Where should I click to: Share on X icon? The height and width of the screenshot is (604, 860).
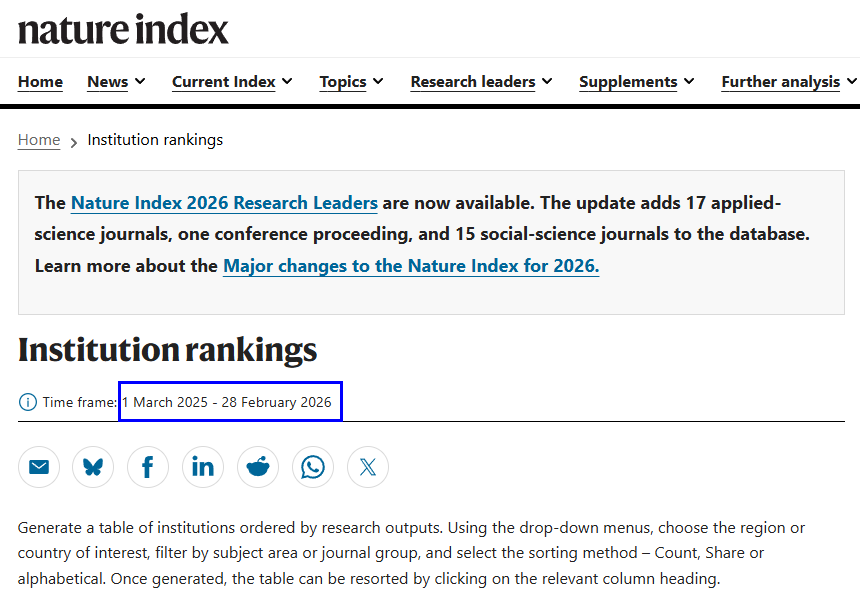(368, 467)
